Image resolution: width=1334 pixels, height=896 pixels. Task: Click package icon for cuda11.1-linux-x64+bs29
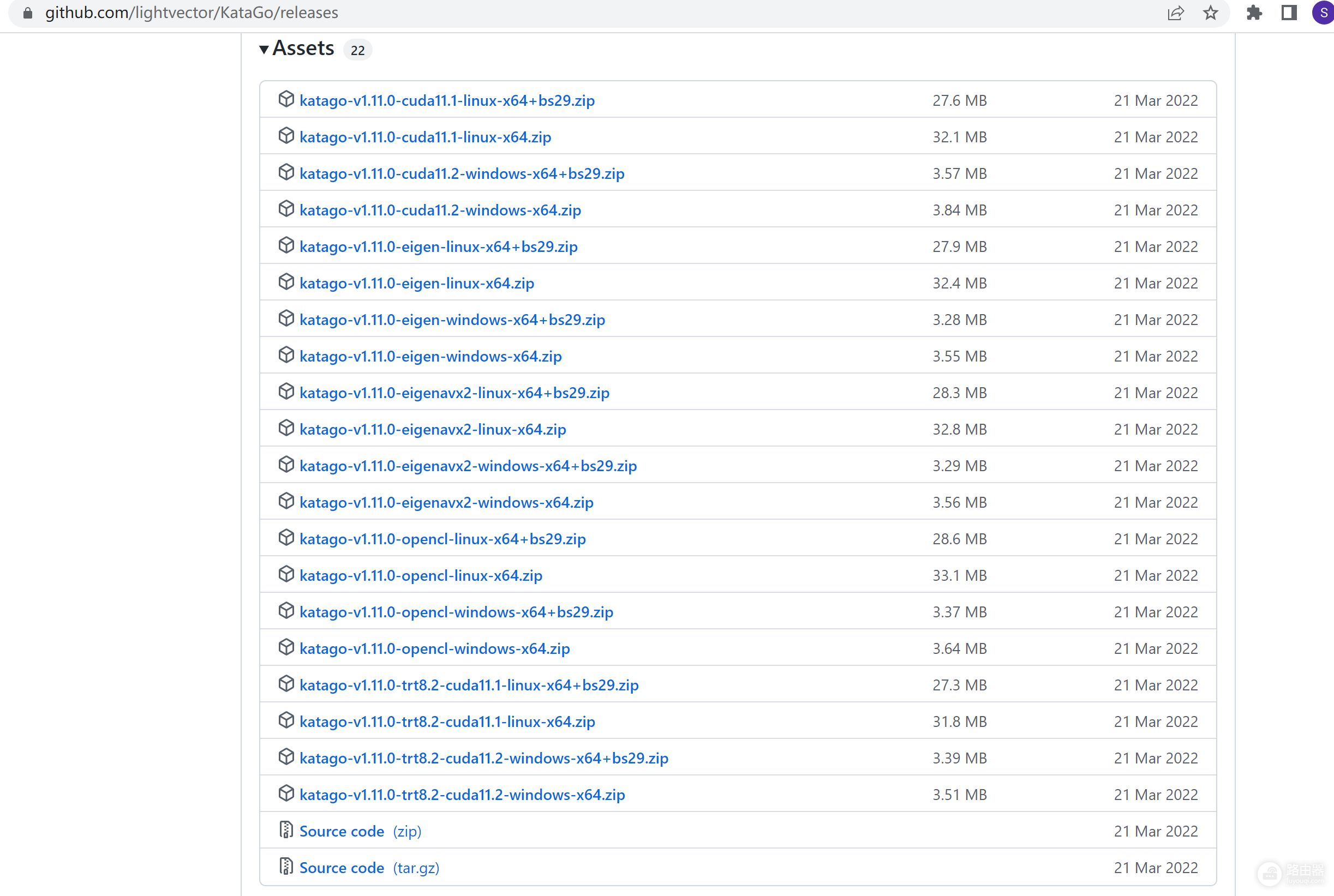pyautogui.click(x=286, y=99)
